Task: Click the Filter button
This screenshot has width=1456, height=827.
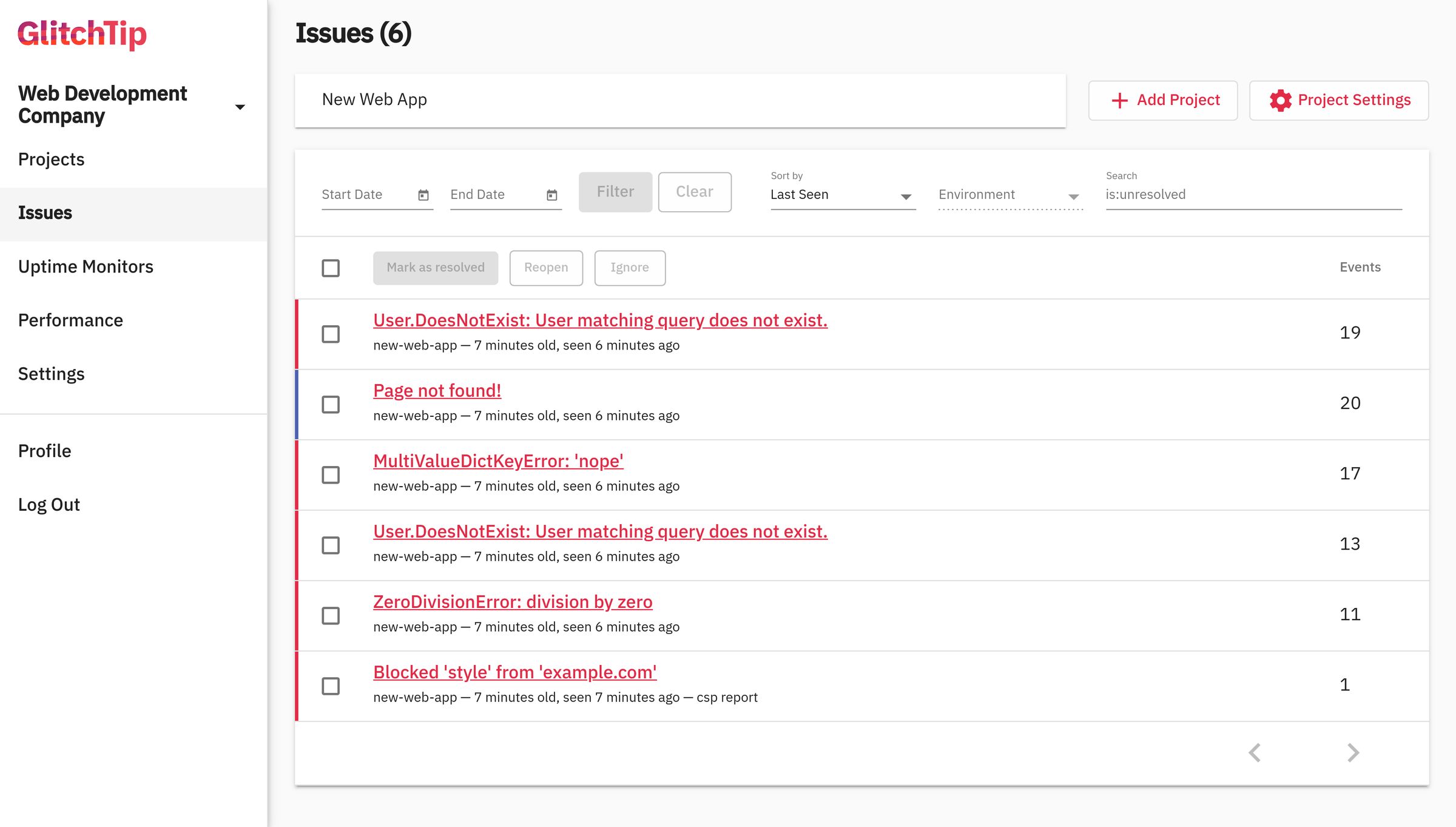Action: 615,192
